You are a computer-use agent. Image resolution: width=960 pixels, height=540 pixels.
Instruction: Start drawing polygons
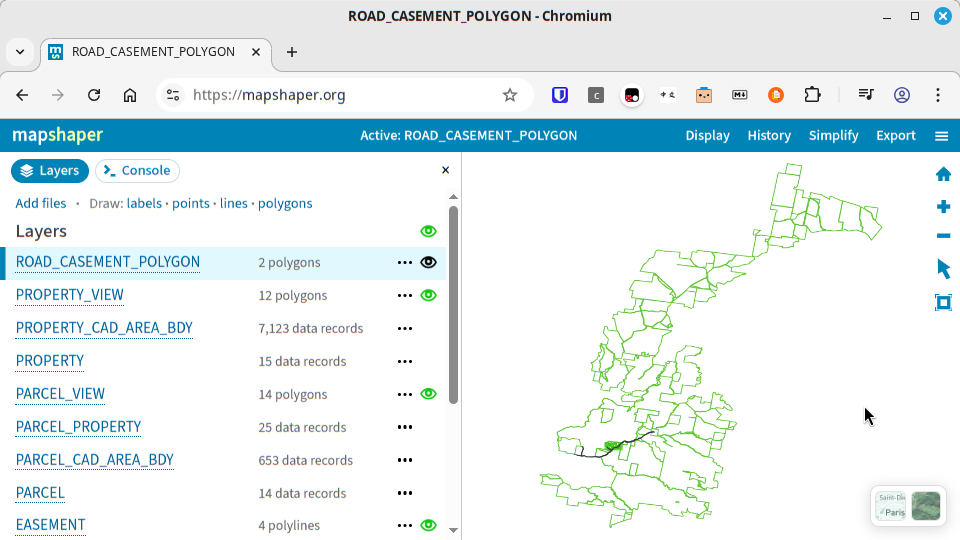285,203
